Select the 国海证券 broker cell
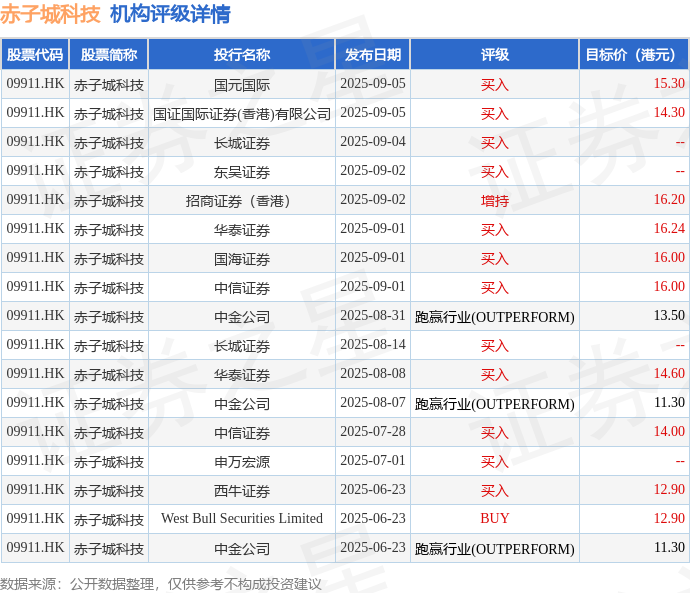The width and height of the screenshot is (690, 593). 242,259
